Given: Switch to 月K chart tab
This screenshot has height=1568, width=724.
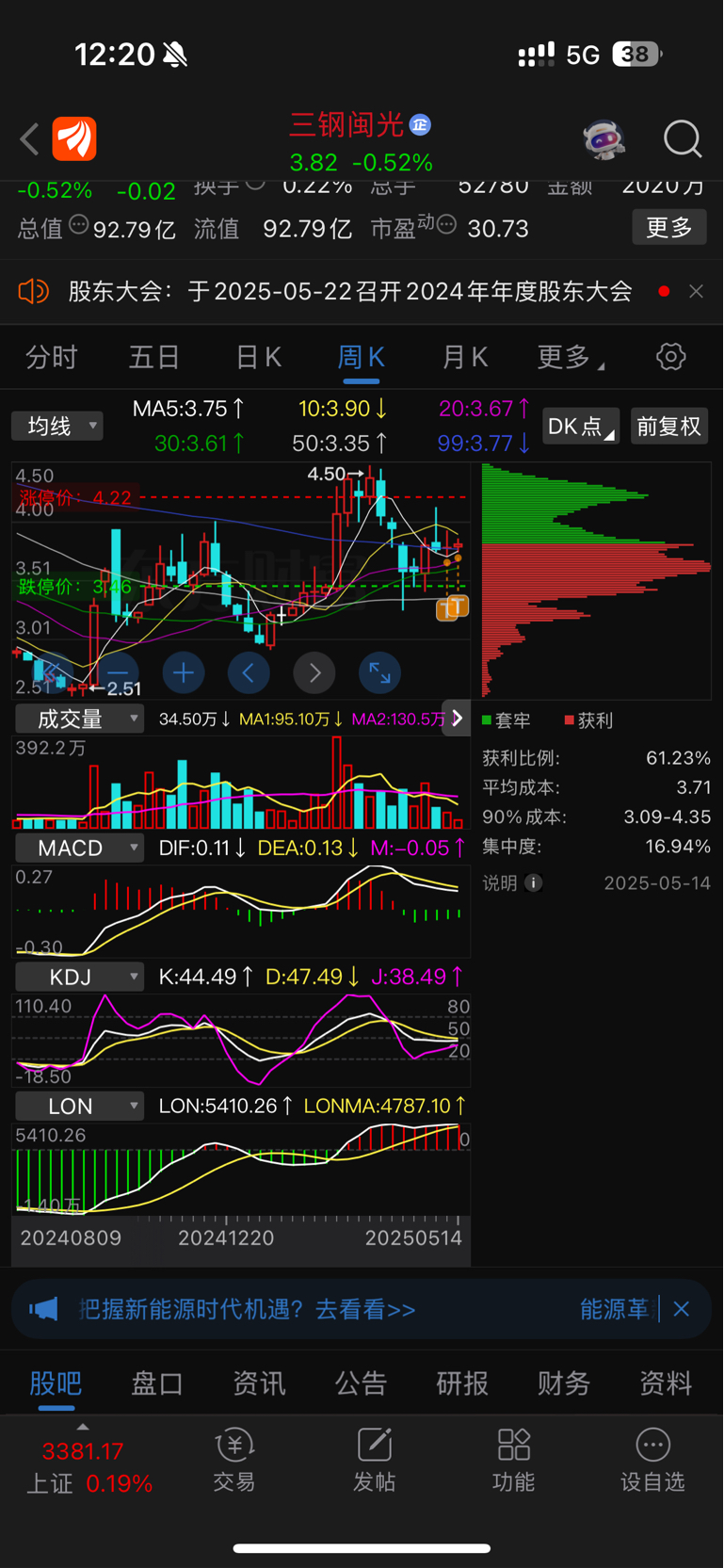Looking at the screenshot, I should click(x=465, y=357).
